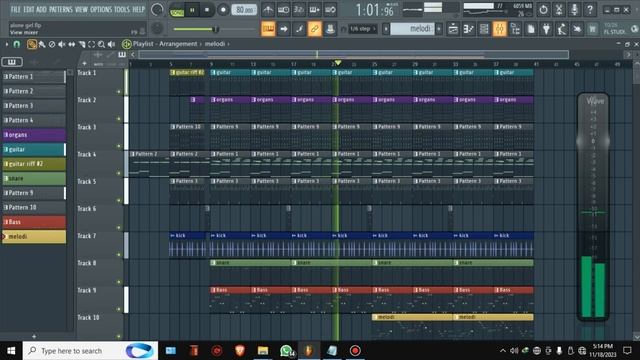This screenshot has height=360, width=640.
Task: Open the FILE menu
Action: pos(16,9)
